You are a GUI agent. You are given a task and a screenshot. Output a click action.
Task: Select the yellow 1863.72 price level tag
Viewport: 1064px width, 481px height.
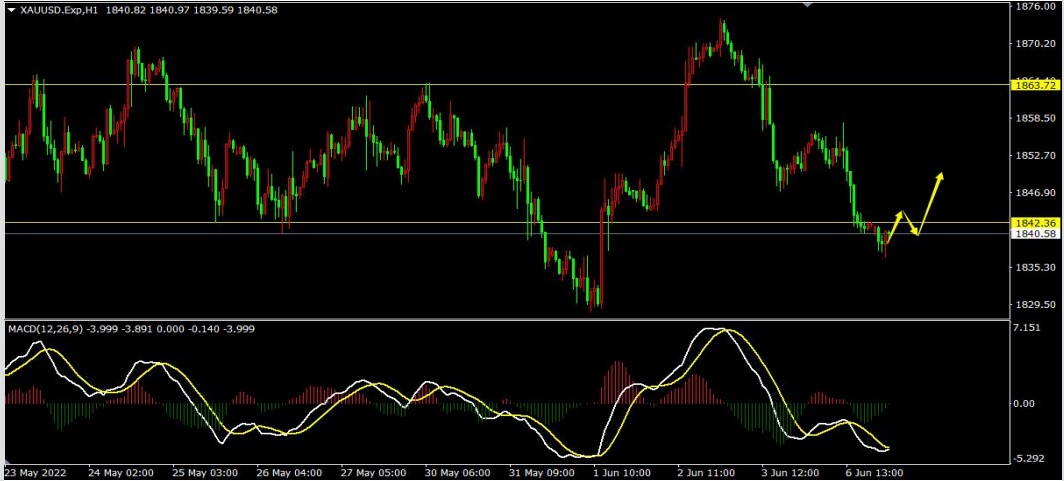[x=1034, y=85]
